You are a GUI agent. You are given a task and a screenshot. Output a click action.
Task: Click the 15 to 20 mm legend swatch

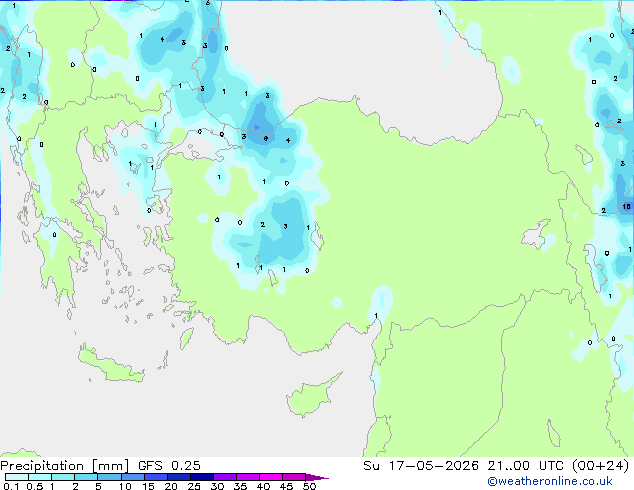(x=155, y=477)
